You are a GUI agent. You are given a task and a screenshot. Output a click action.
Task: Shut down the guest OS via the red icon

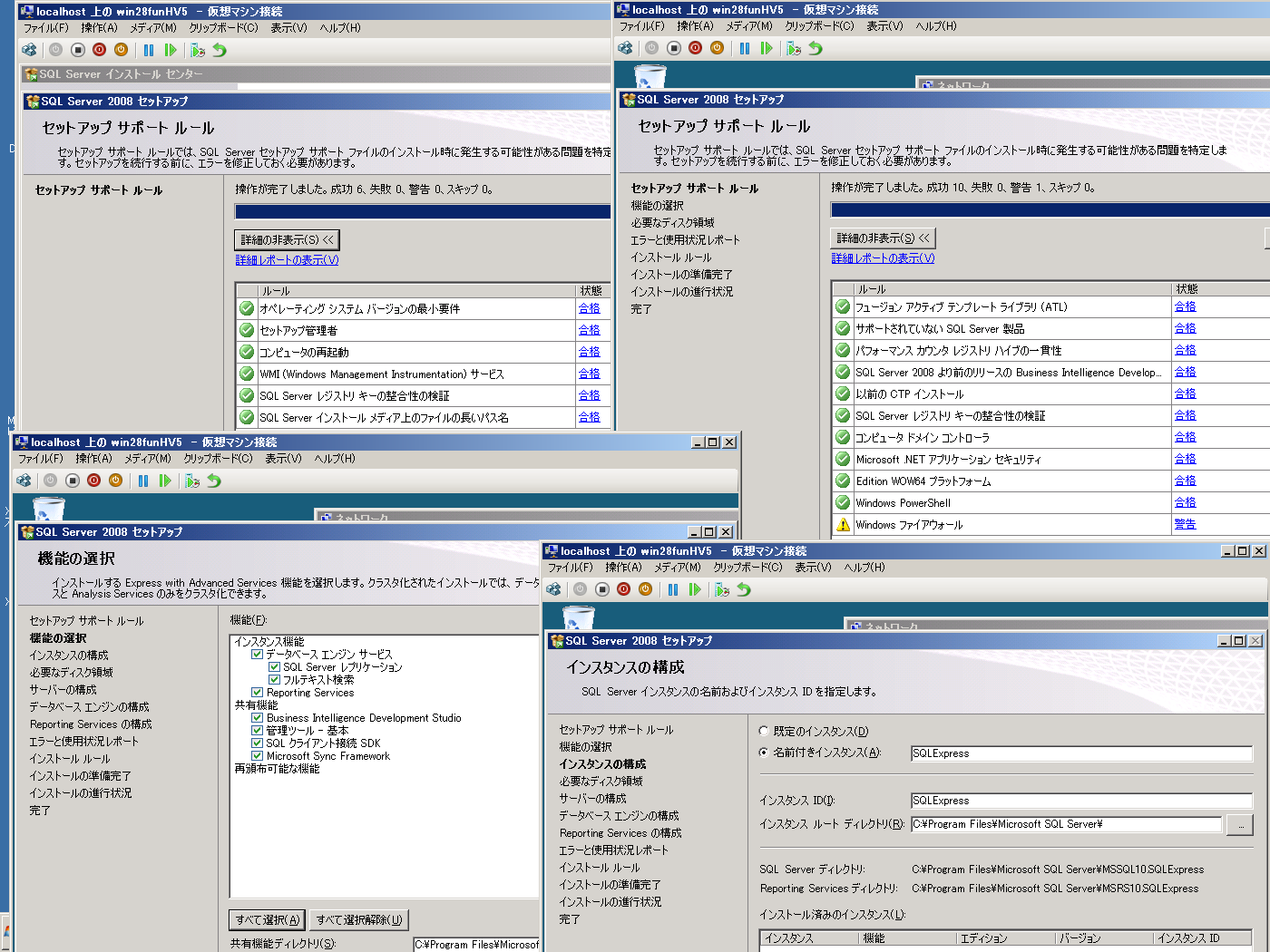point(99,50)
